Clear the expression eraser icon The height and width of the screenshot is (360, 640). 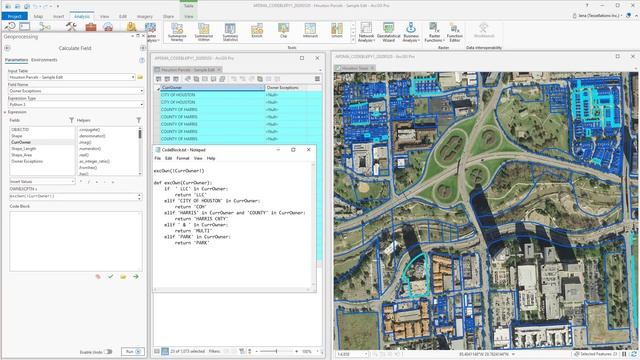point(98,276)
